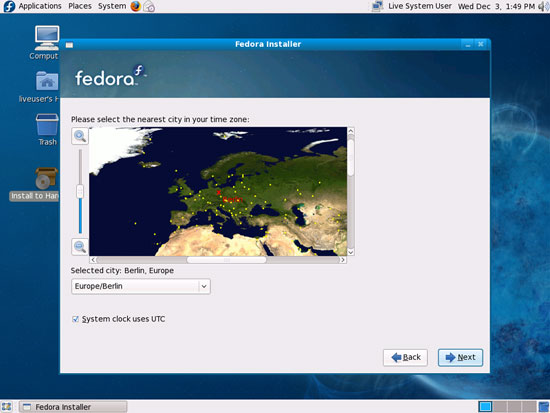
Task: Open the Places menu
Action: [80, 6]
